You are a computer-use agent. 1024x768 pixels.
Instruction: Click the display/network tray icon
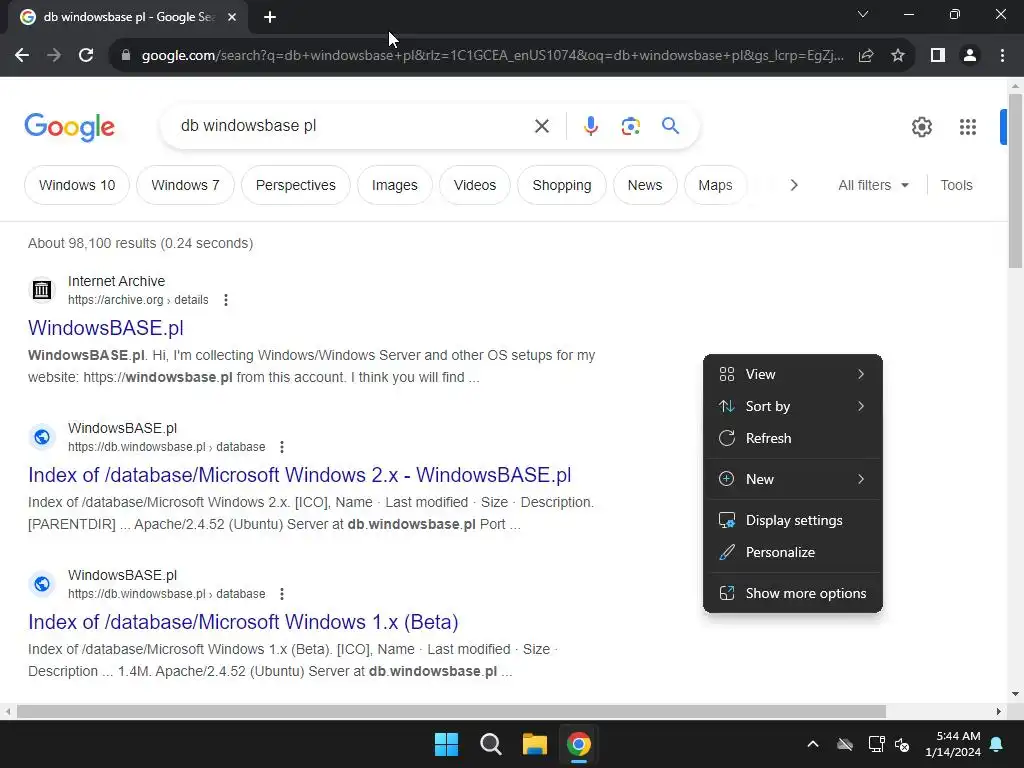tap(876, 744)
